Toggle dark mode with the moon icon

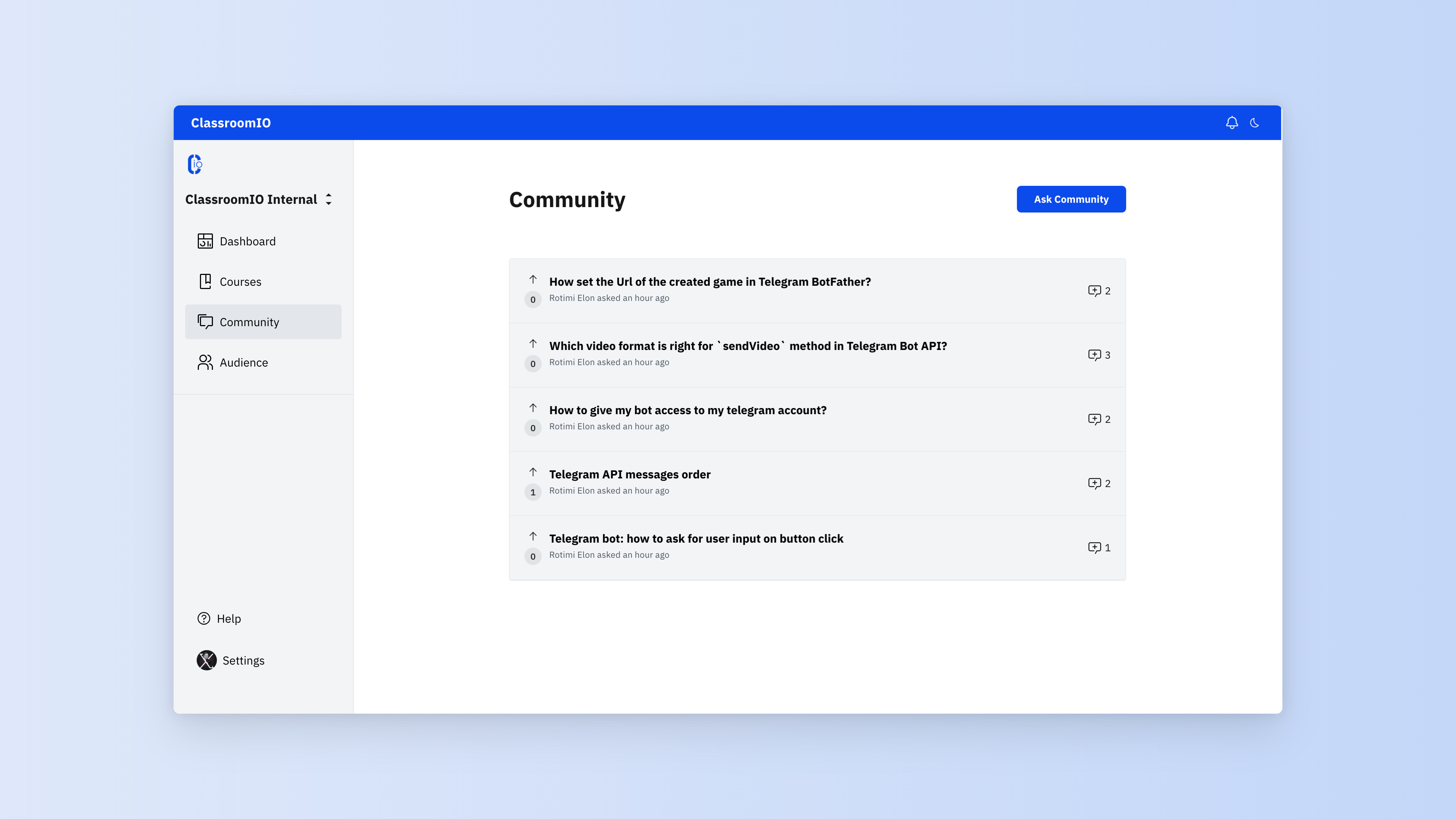coord(1255,123)
